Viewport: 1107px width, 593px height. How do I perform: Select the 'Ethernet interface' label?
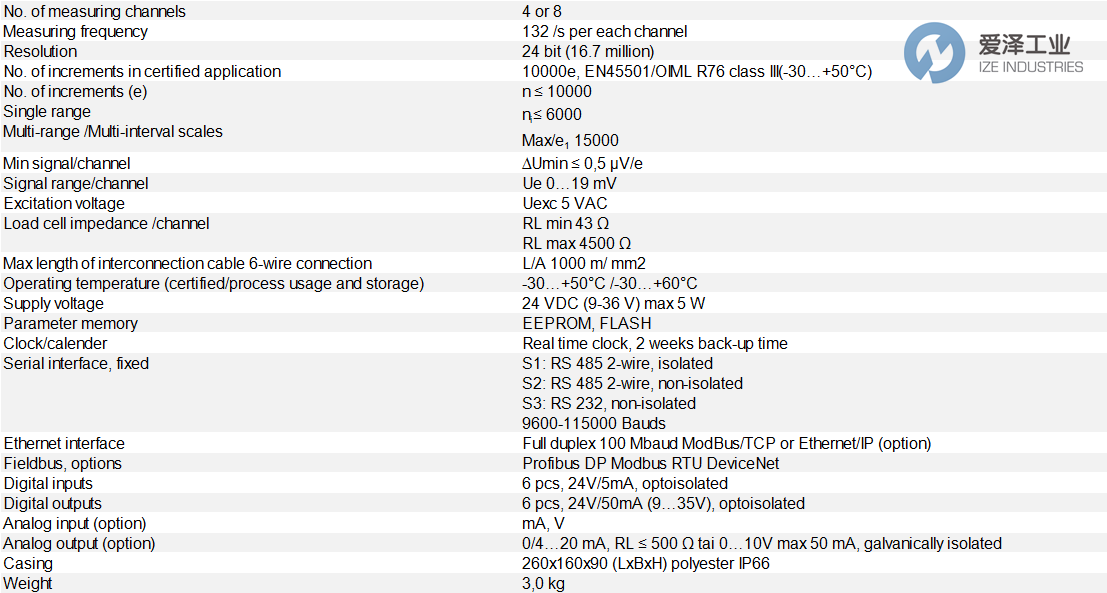[x=64, y=443]
